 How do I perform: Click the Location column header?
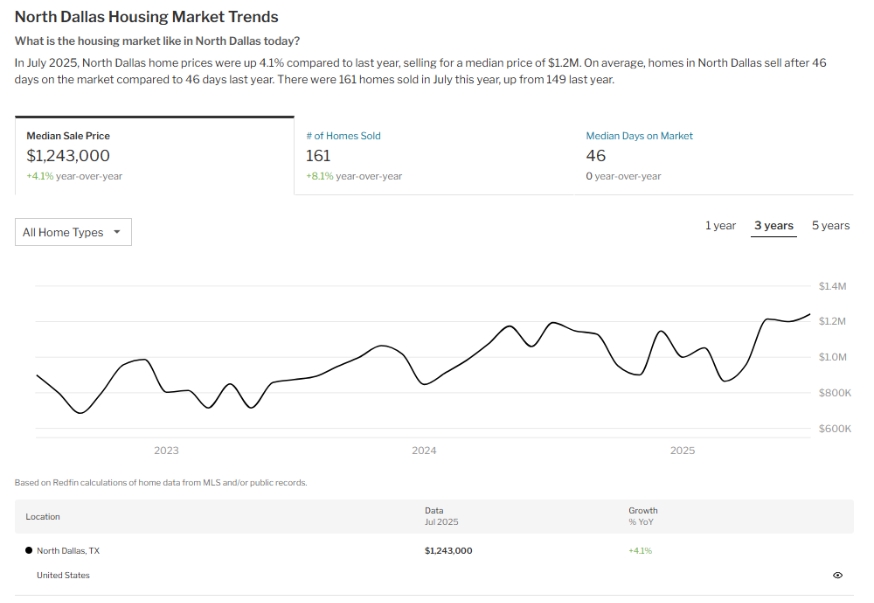[x=43, y=517]
